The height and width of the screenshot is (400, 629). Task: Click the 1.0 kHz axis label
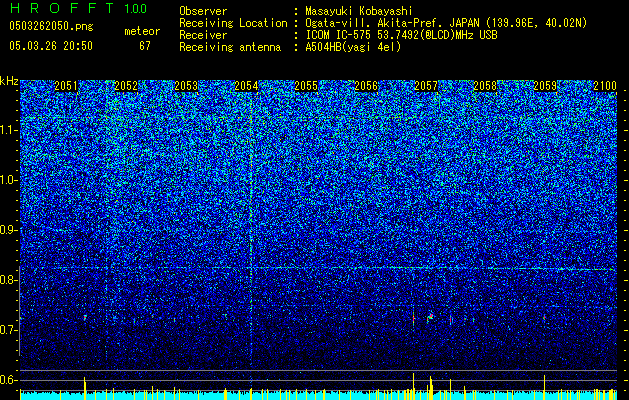click(x=9, y=180)
